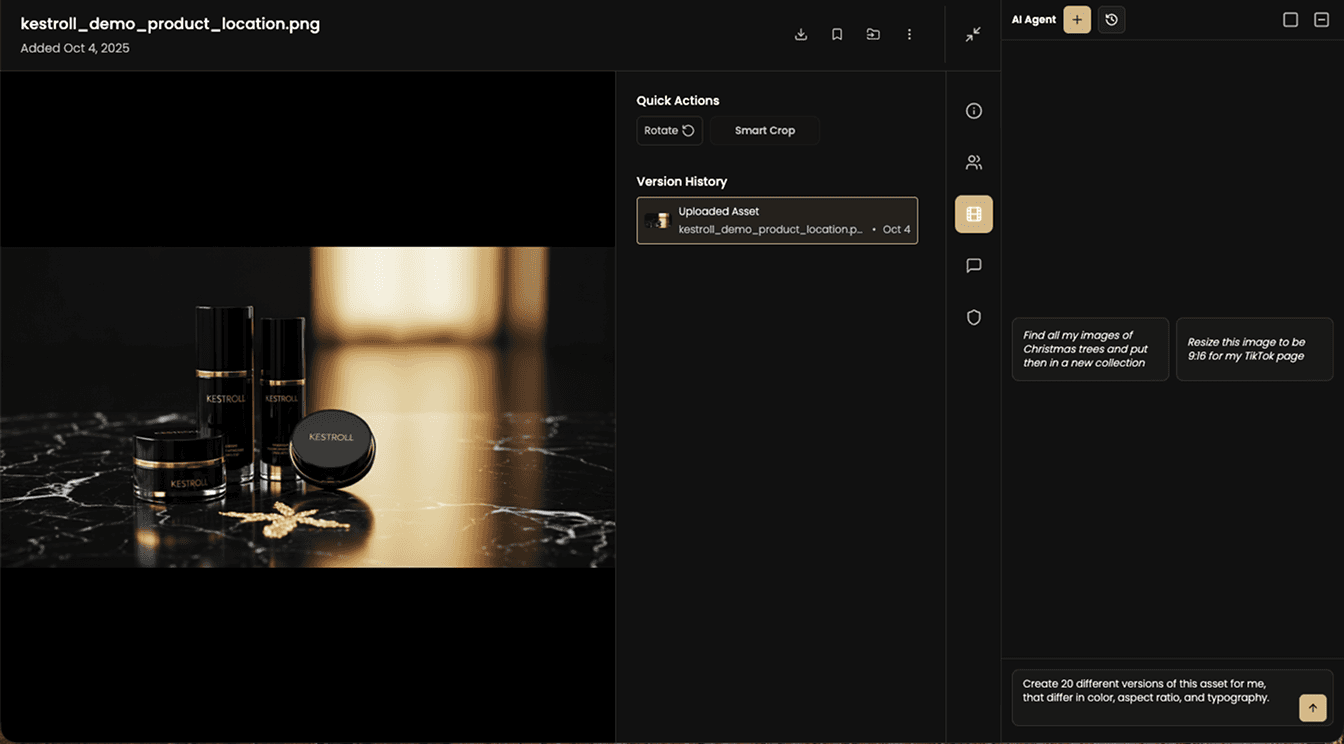This screenshot has height=744, width=1344.
Task: Open the three-dot more options menu
Action: (909, 34)
